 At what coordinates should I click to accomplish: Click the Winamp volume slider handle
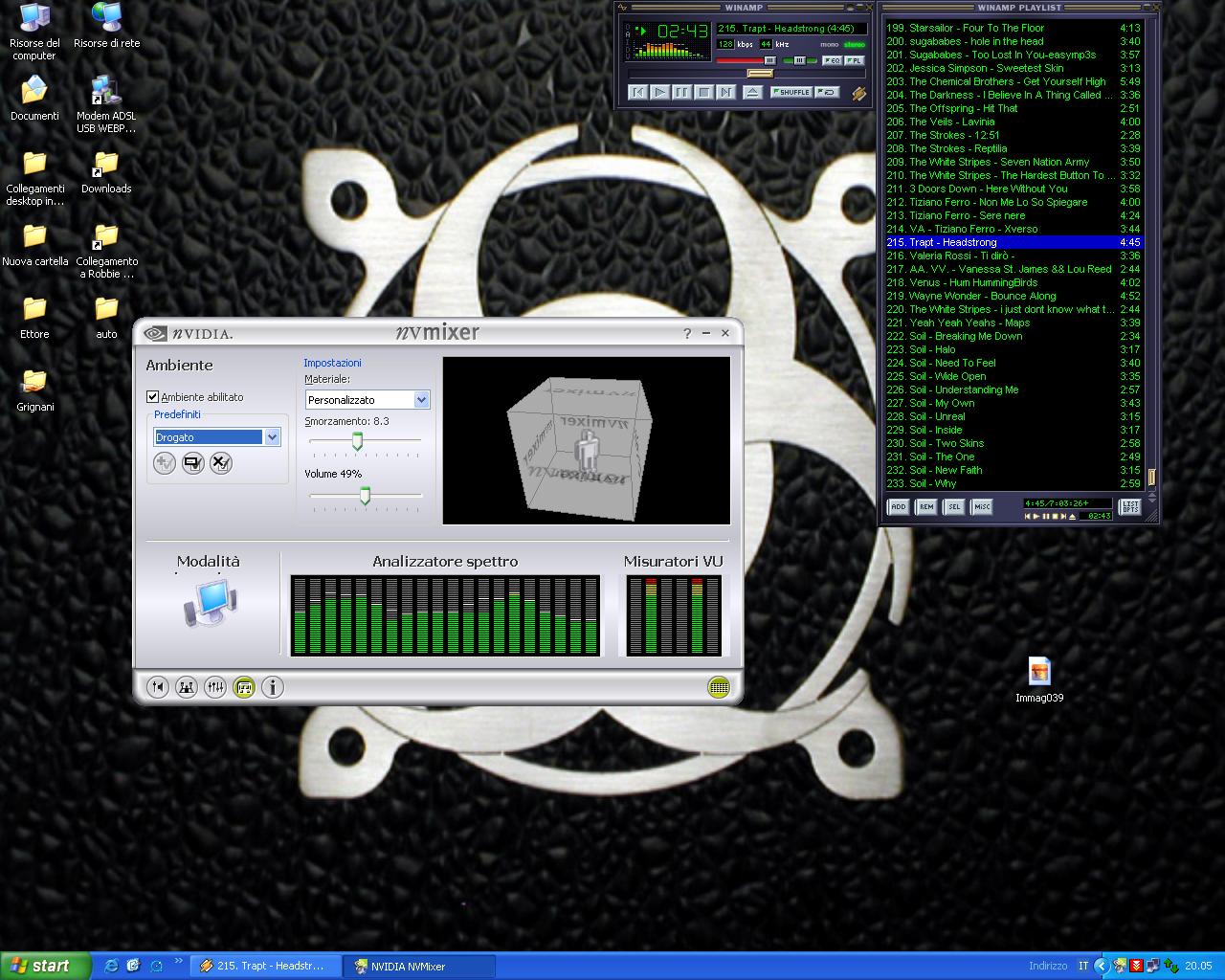pyautogui.click(x=769, y=60)
